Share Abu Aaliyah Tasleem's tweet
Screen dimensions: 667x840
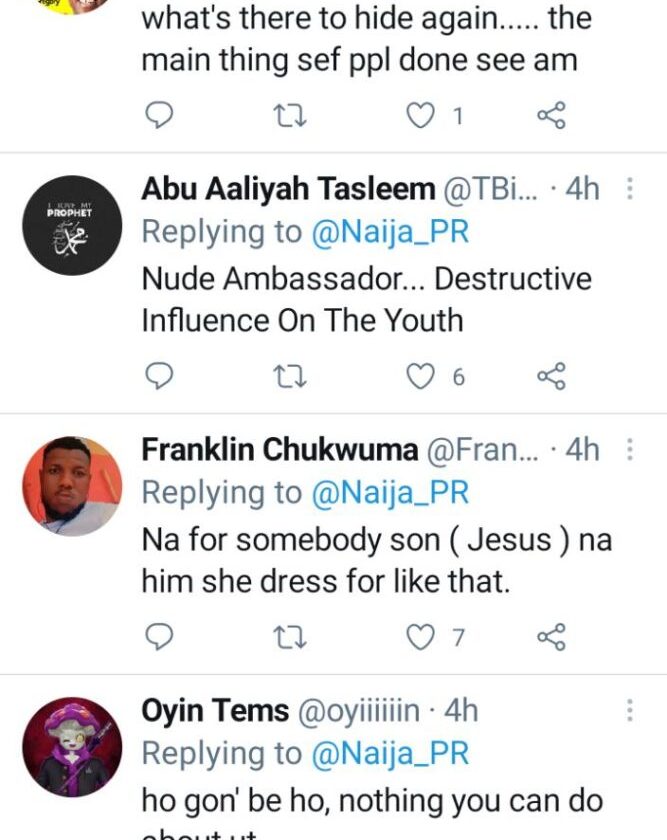tap(551, 376)
